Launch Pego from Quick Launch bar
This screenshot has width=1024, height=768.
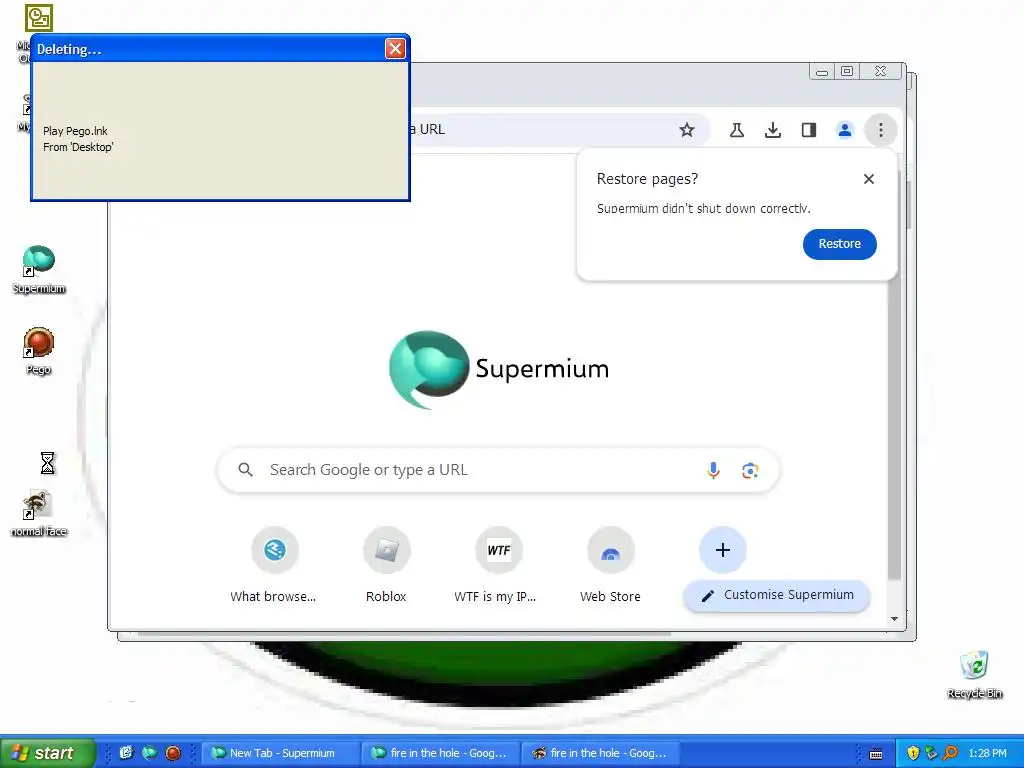(173, 753)
